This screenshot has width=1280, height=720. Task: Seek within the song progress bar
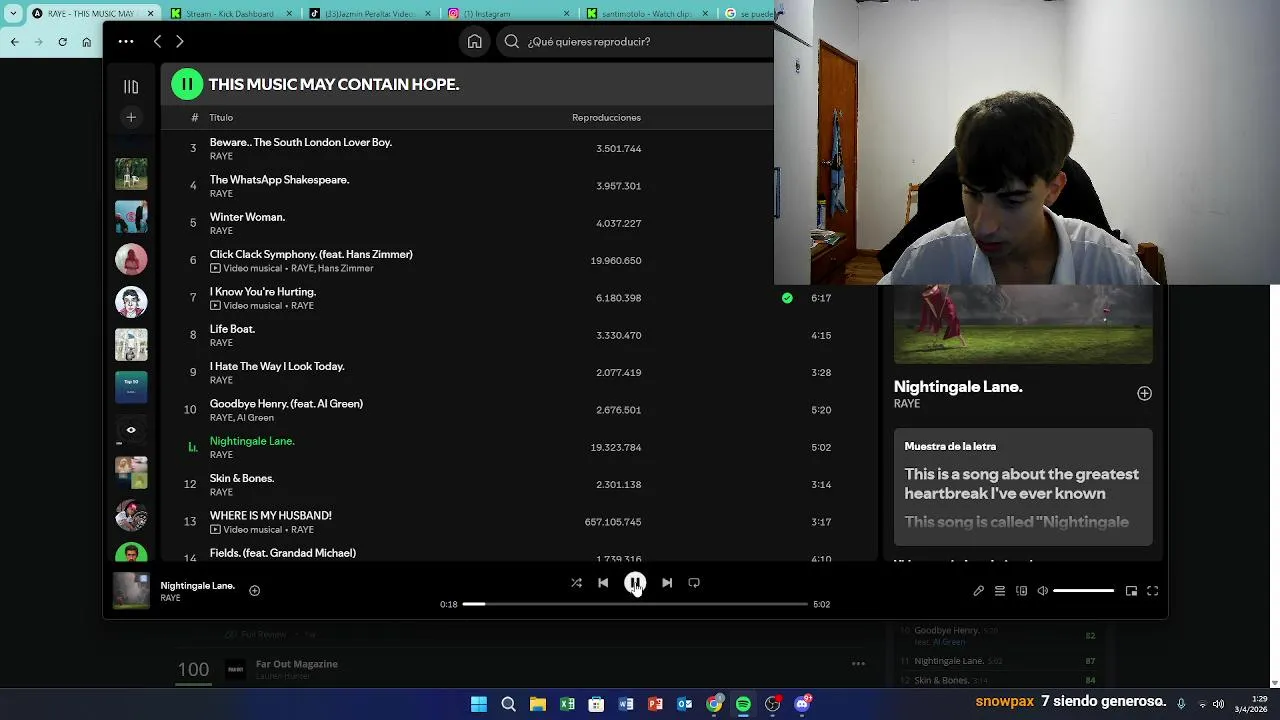(635, 604)
